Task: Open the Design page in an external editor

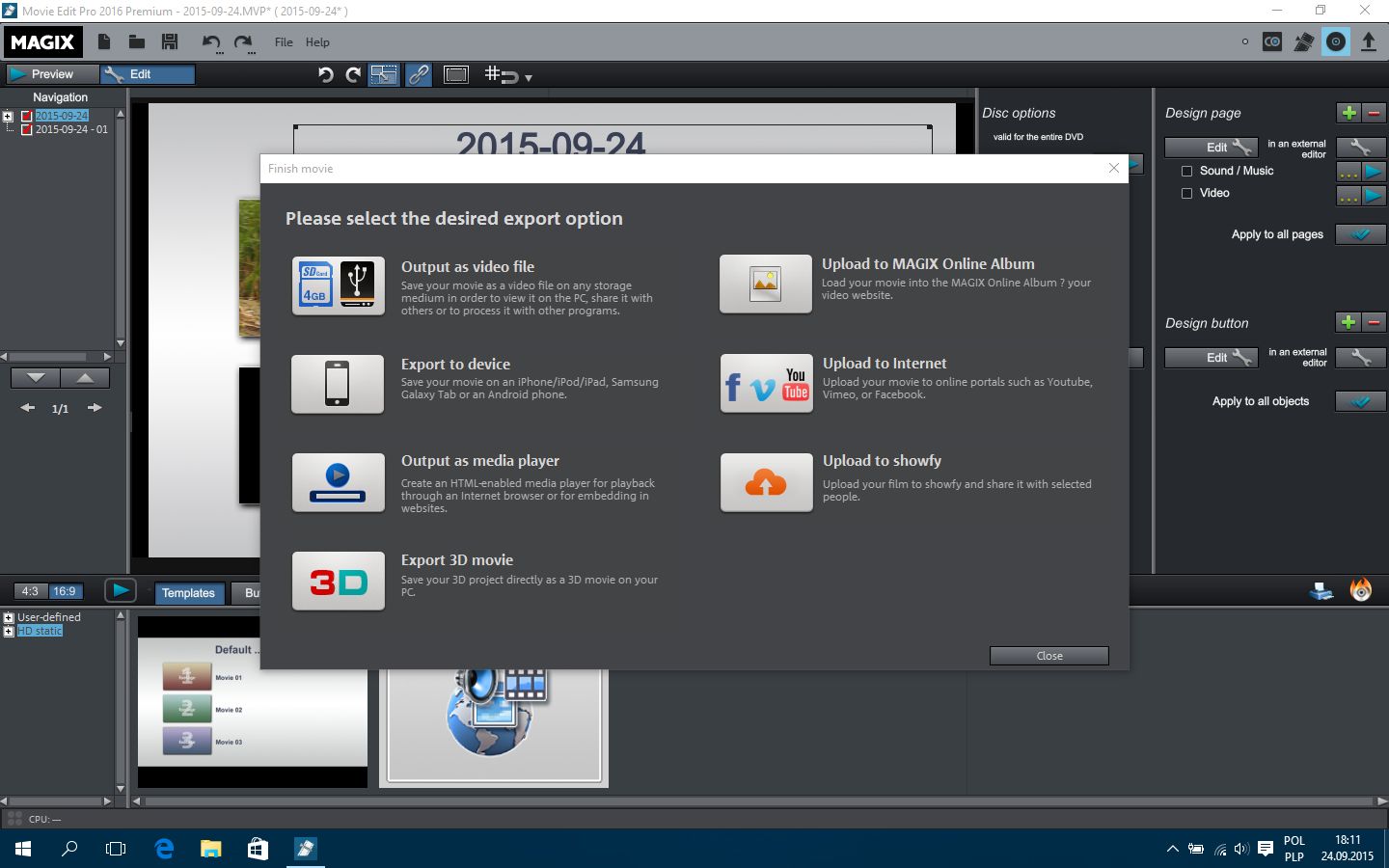Action: click(1361, 148)
